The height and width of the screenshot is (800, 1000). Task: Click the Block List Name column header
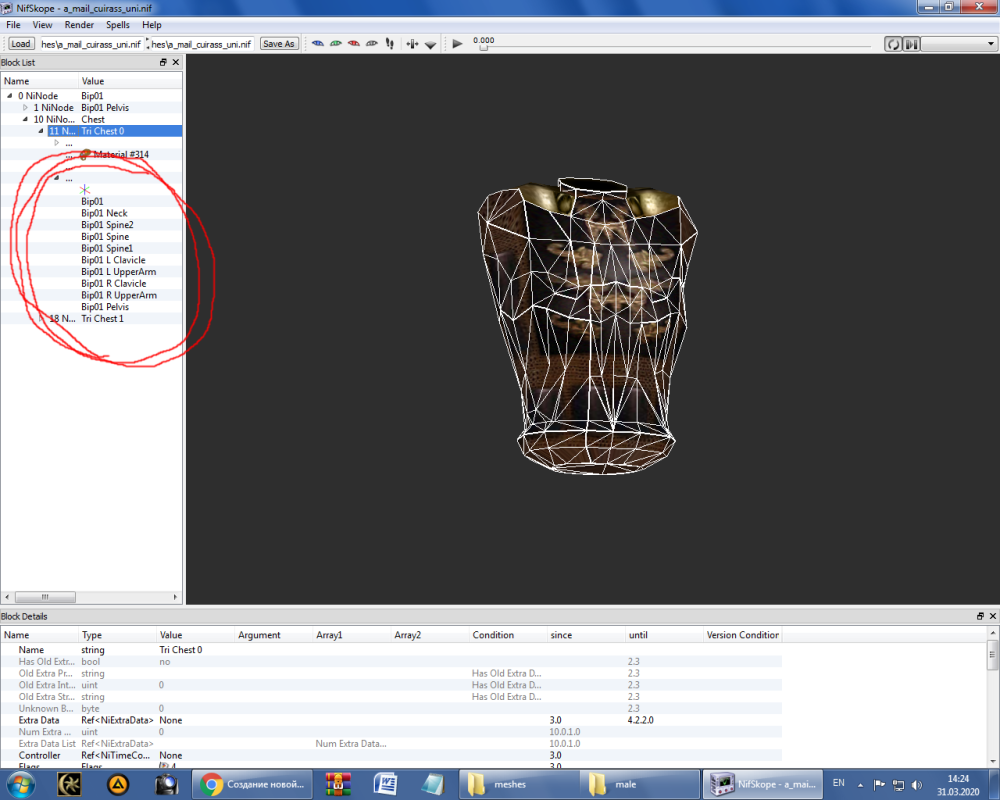pos(40,81)
